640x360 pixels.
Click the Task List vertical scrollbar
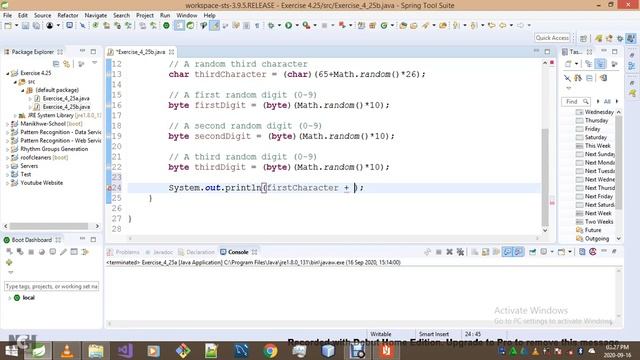[619, 163]
